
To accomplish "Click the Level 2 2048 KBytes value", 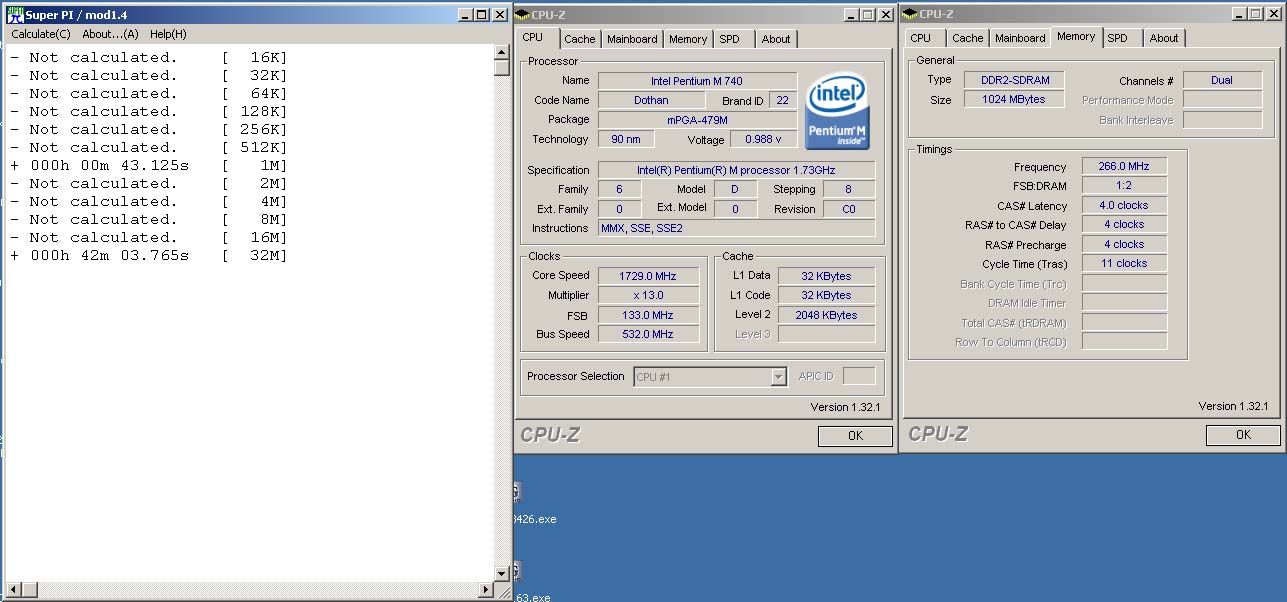I will [x=826, y=315].
